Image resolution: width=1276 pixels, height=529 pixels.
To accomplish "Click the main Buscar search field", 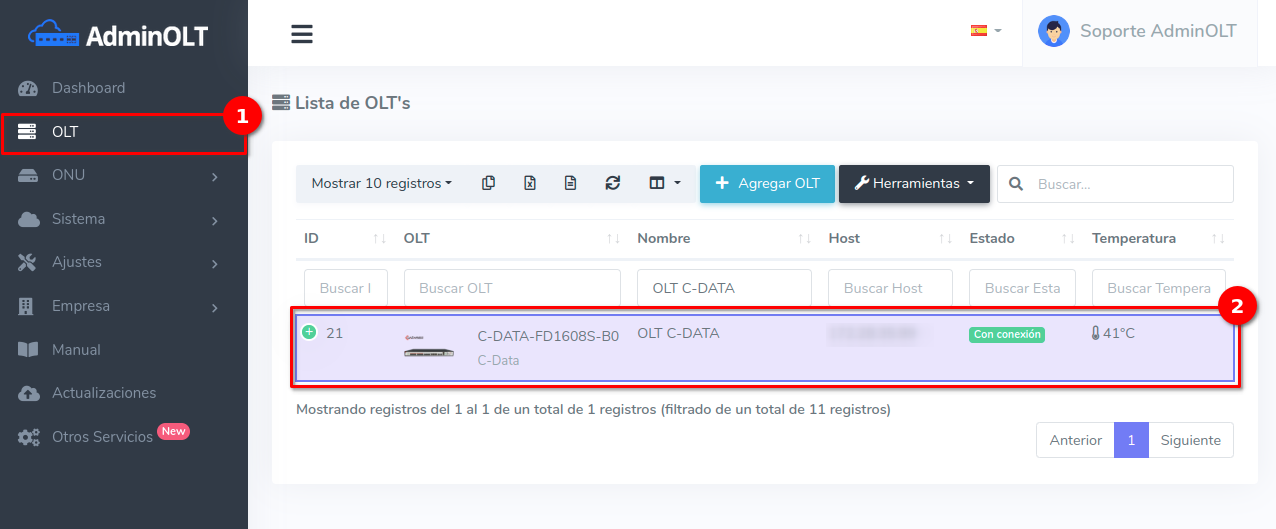I will 1127,184.
